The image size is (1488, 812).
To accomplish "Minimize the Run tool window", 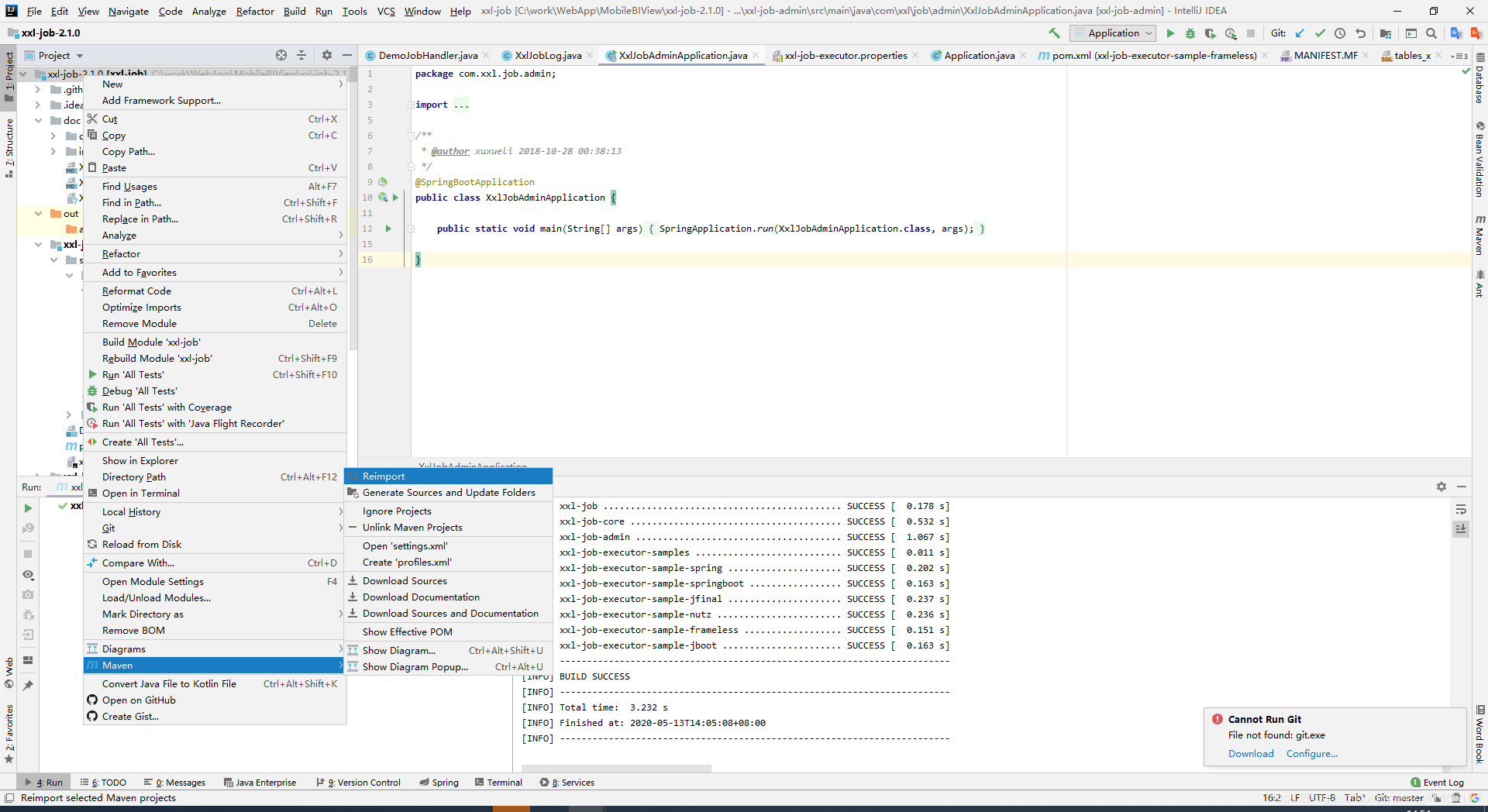I will [x=1462, y=487].
